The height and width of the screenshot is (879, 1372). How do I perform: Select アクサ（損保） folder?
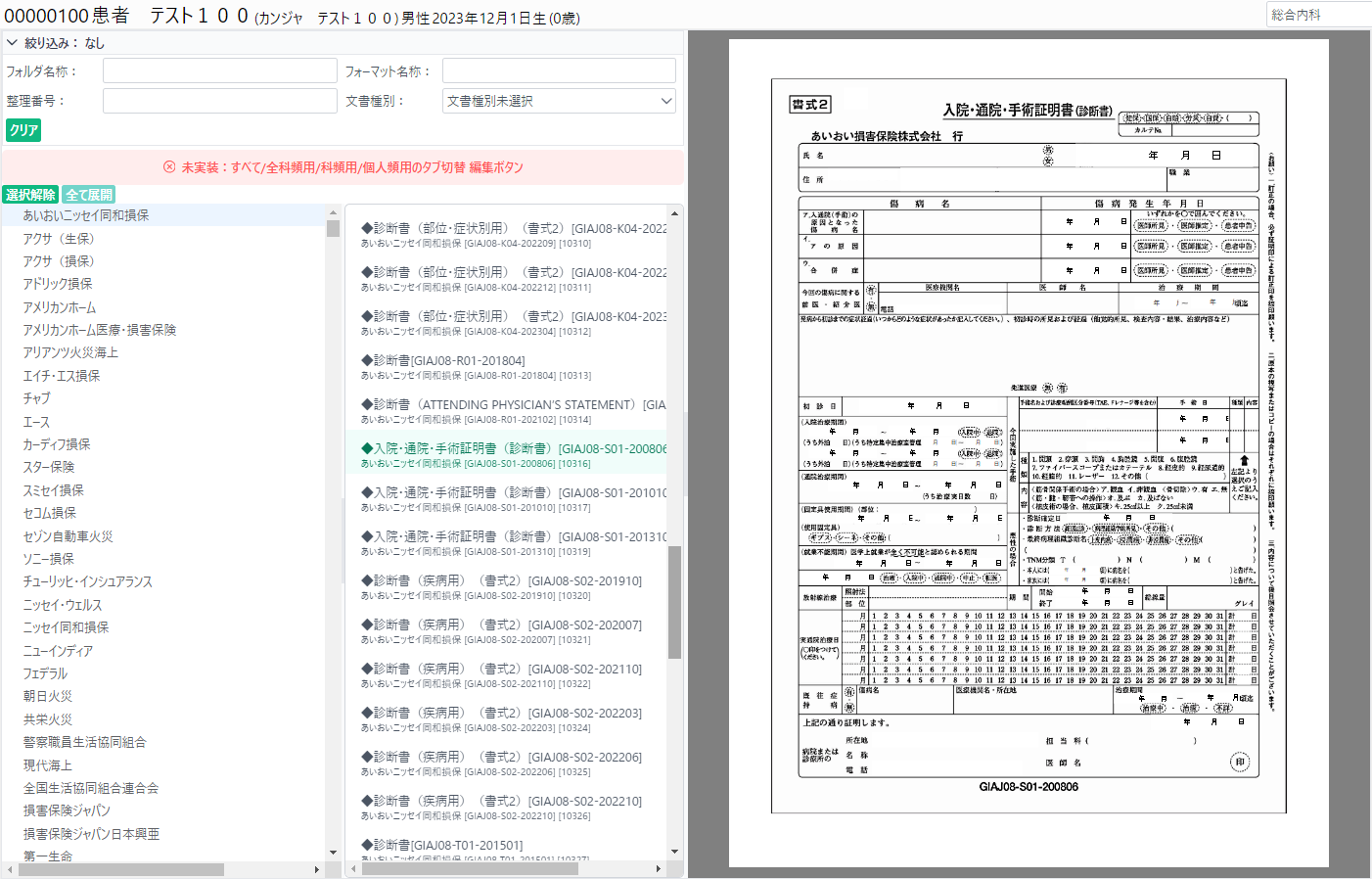pyautogui.click(x=164, y=261)
